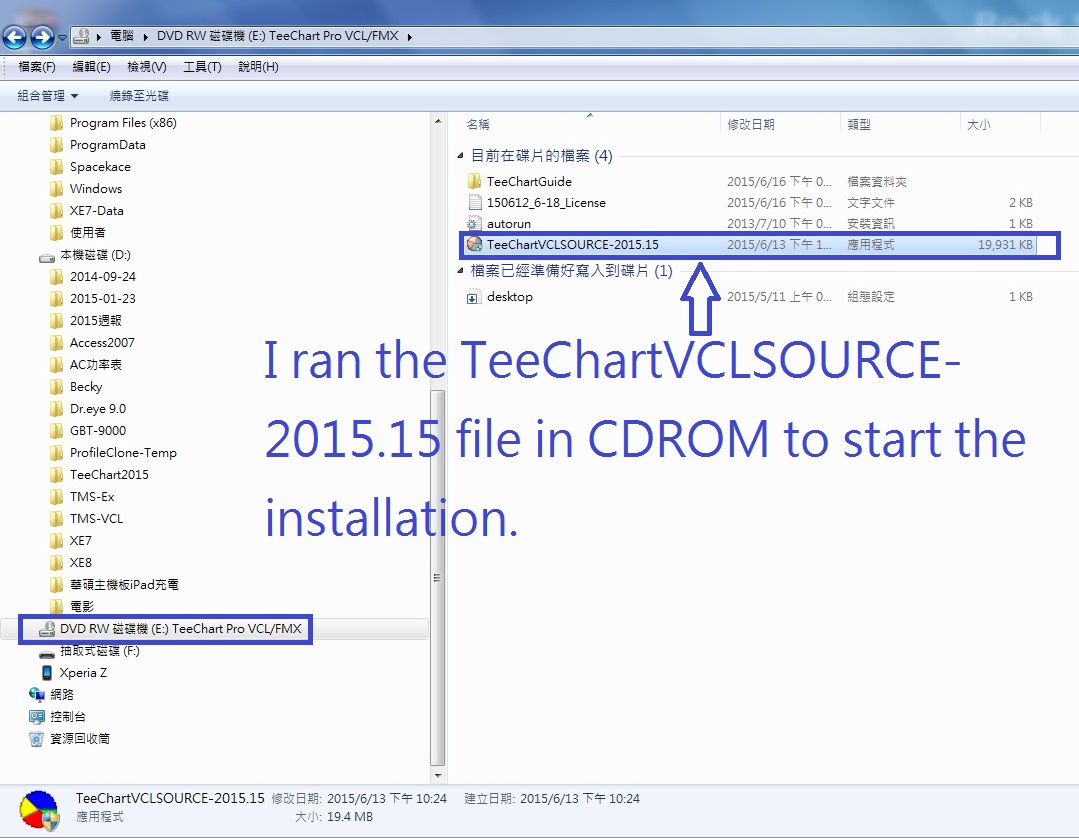Open 資源回收筒 recycle bin icon
This screenshot has width=1079, height=839.
pos(36,739)
